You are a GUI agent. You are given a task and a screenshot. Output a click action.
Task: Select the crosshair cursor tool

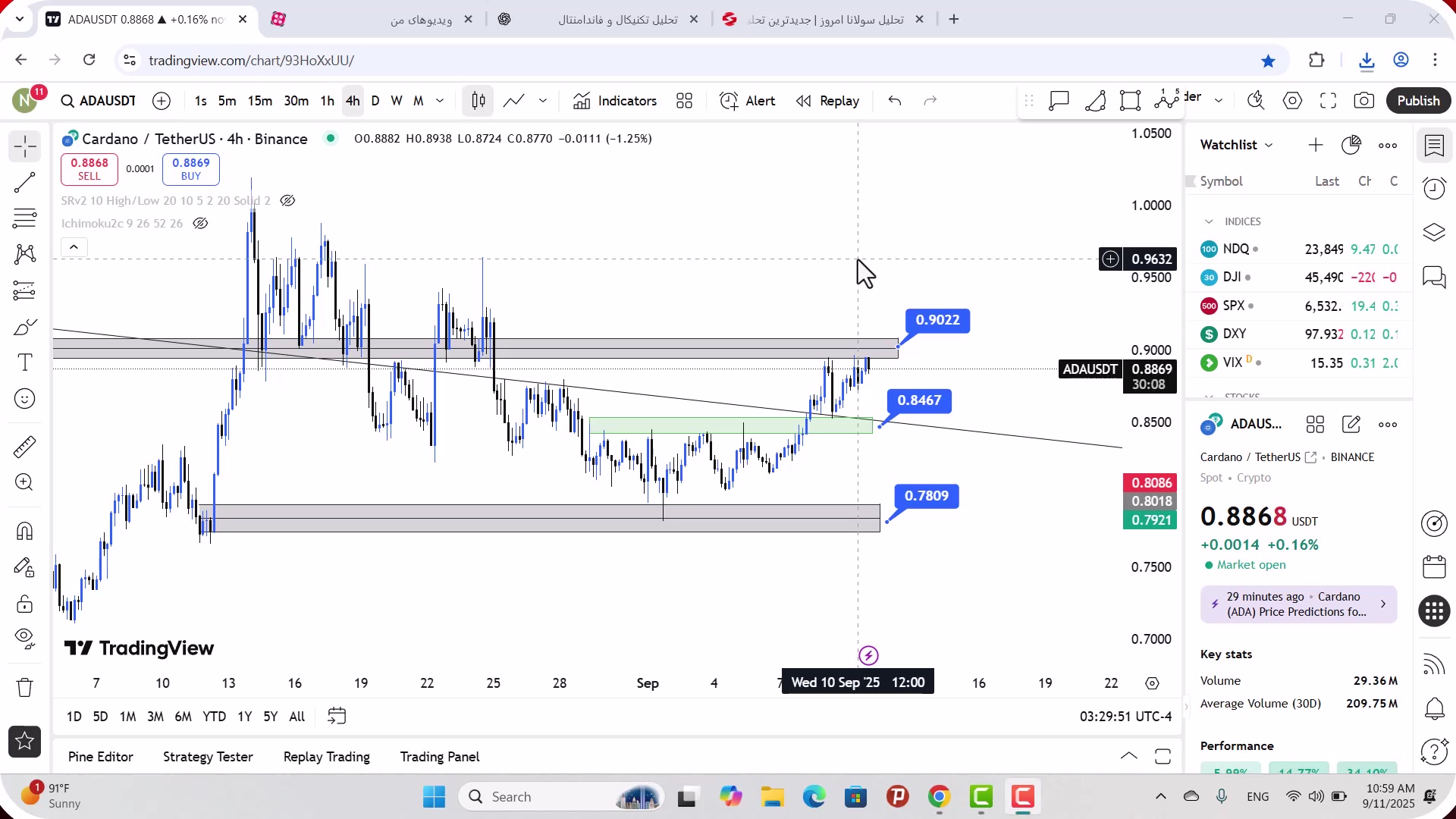24,146
